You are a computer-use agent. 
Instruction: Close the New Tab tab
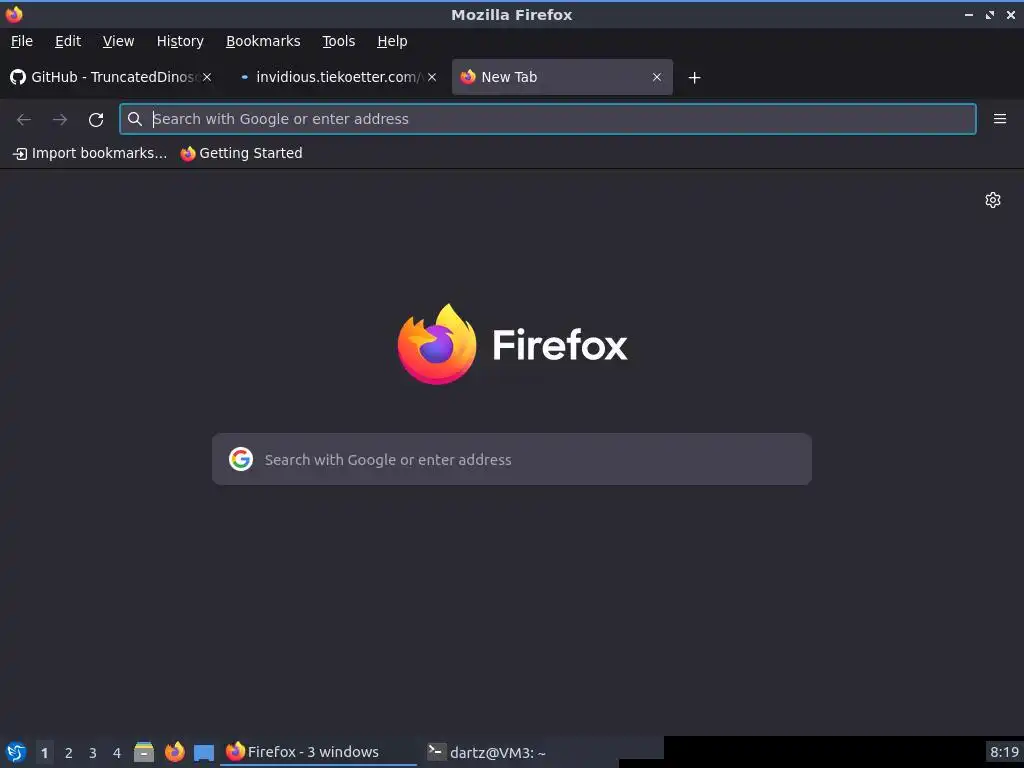tap(657, 77)
